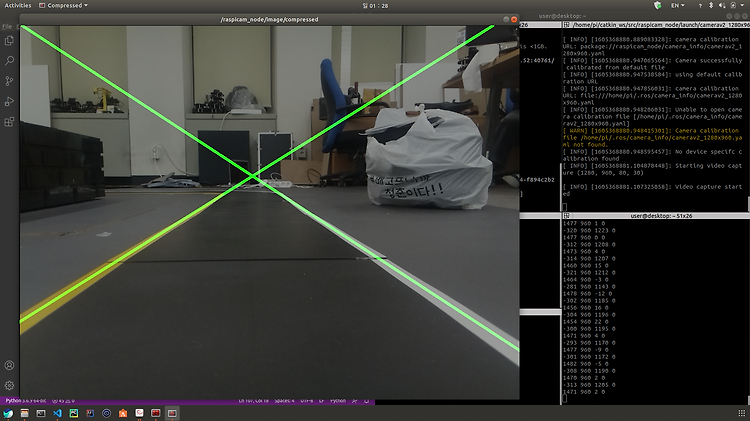Open the Activities overview
The width and height of the screenshot is (750, 421).
[18, 5]
